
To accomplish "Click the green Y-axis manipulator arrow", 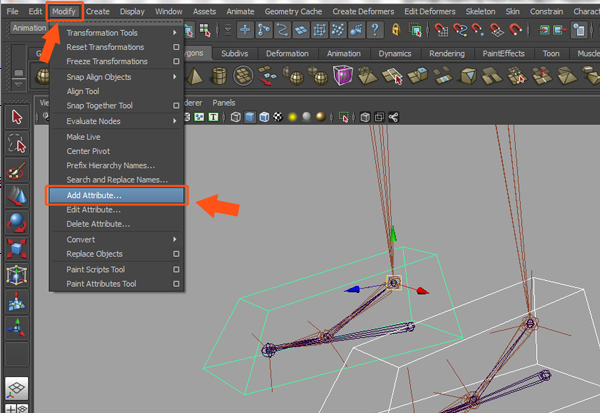I will click(393, 233).
